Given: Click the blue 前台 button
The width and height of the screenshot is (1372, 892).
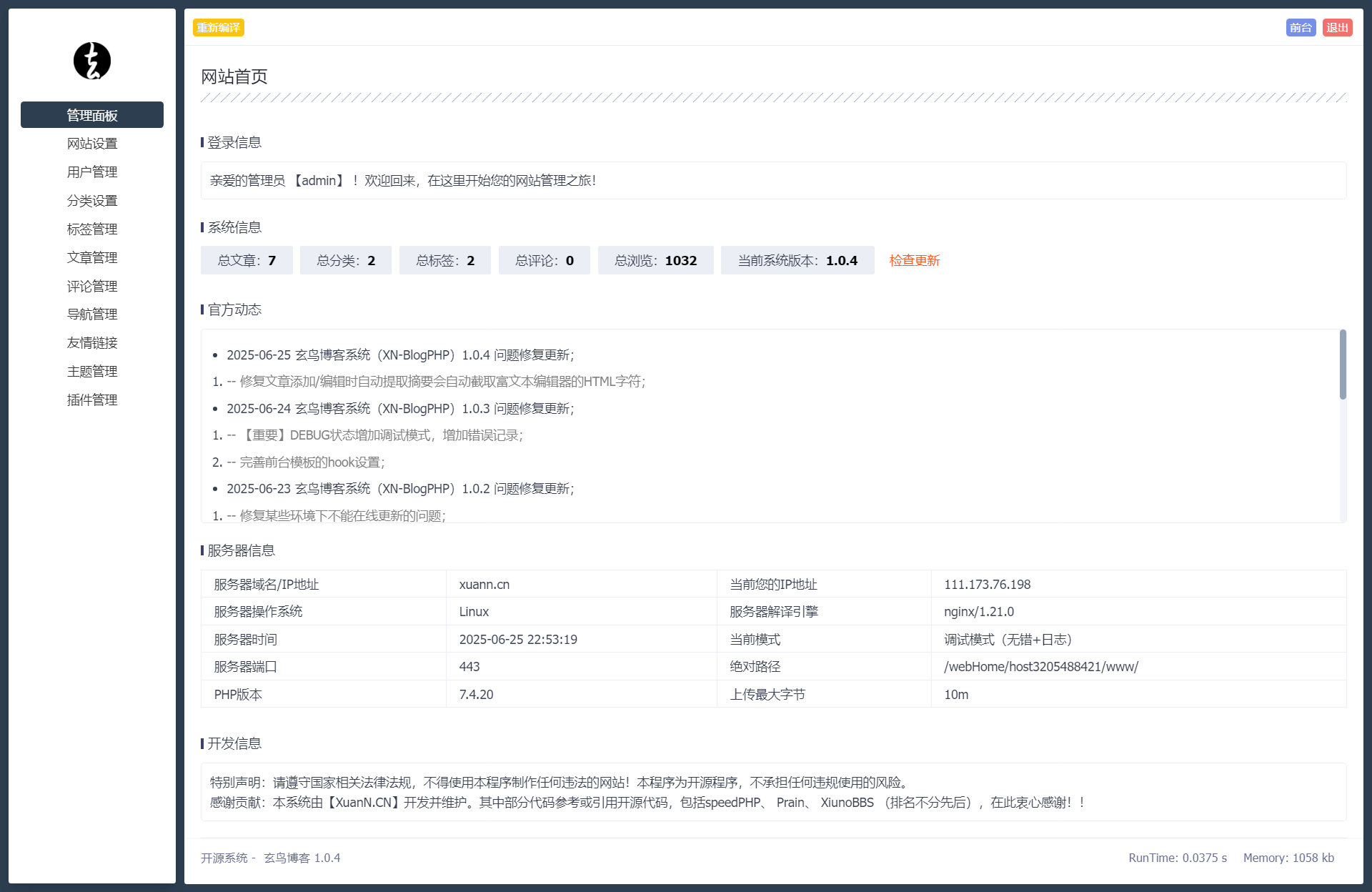Looking at the screenshot, I should [1301, 27].
